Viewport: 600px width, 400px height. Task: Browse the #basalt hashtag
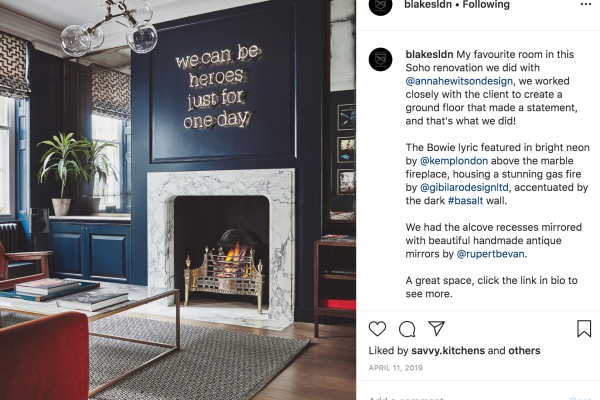[465, 201]
